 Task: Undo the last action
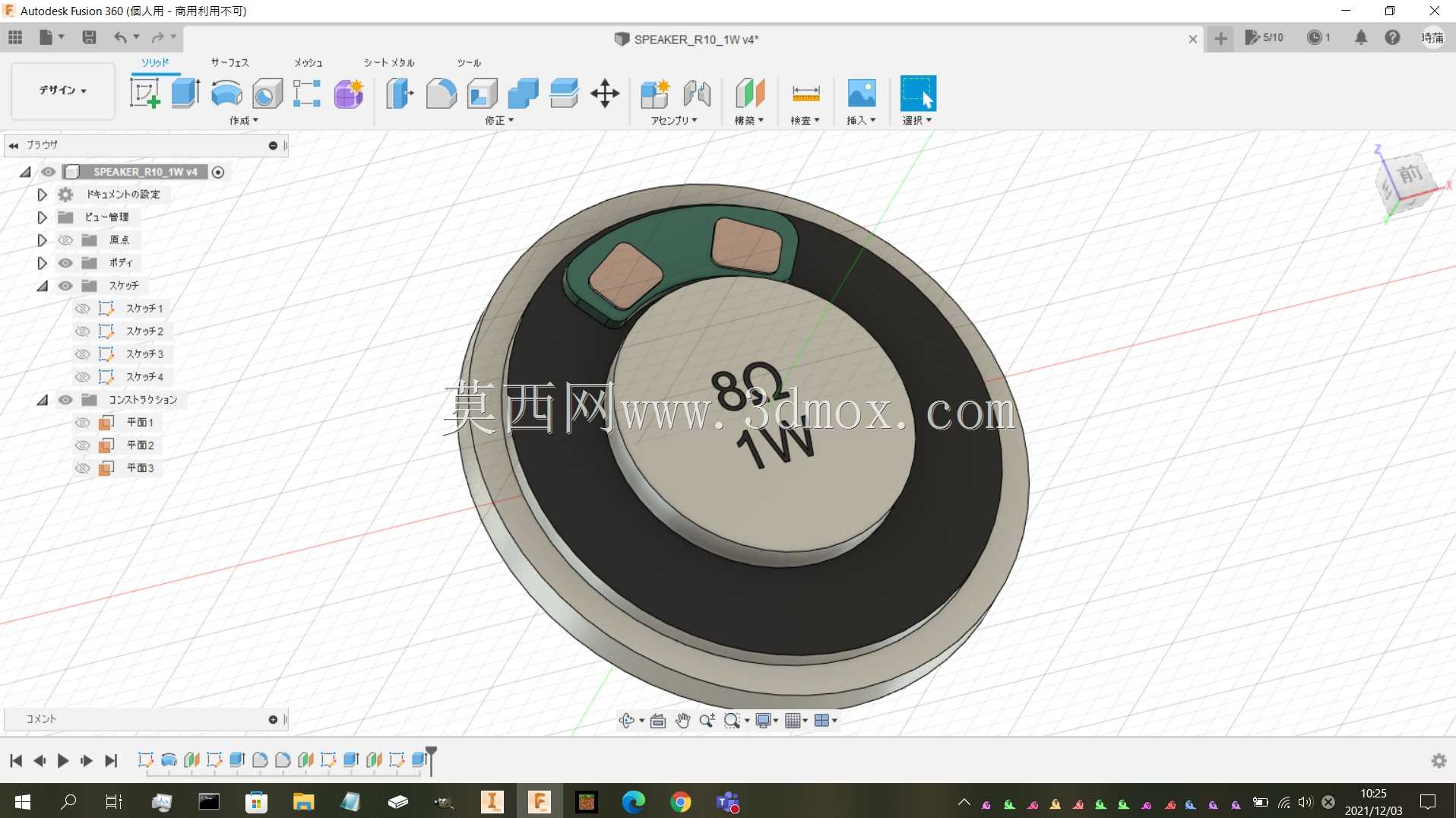pyautogui.click(x=120, y=37)
